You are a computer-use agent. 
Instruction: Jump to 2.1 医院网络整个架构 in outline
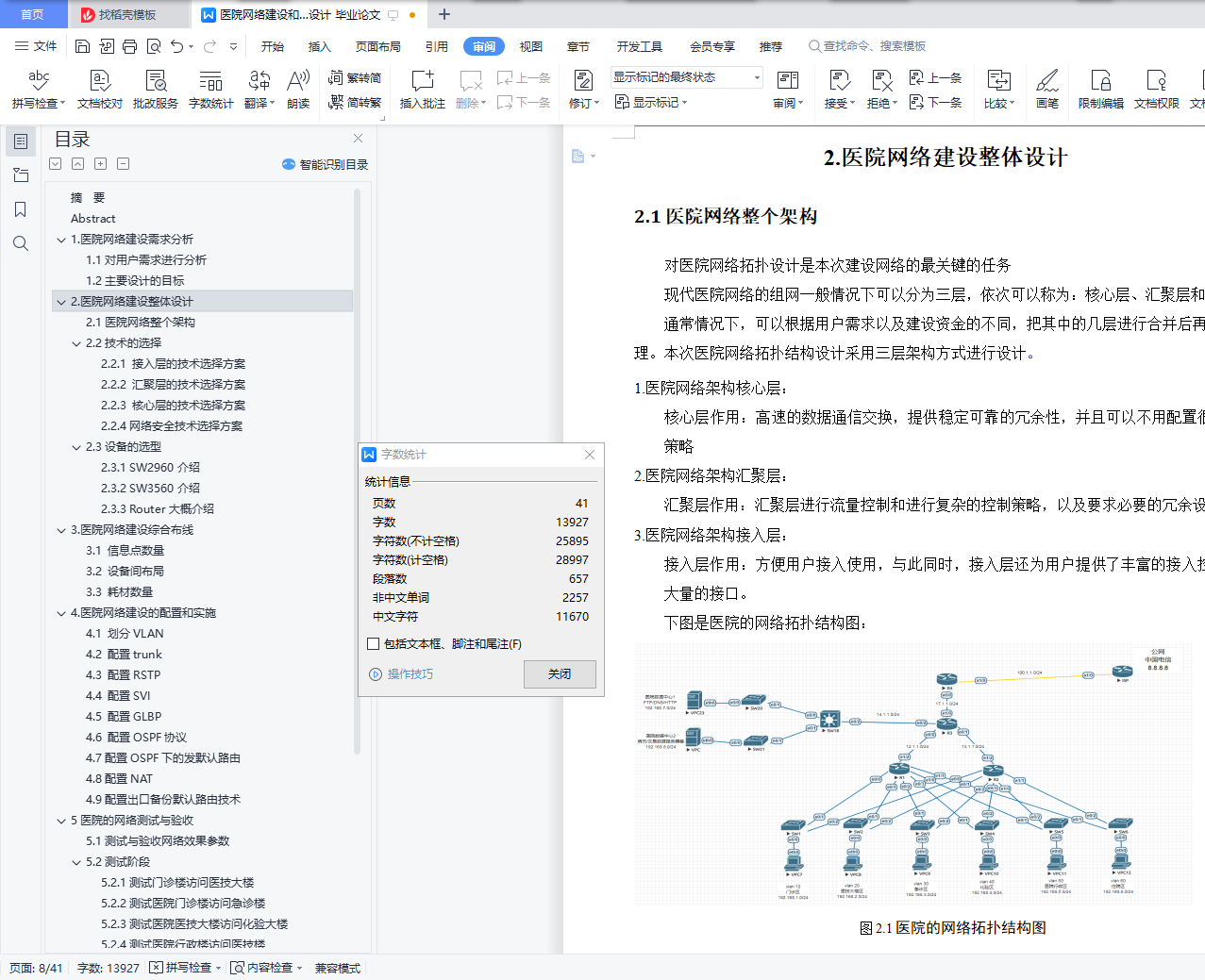[x=140, y=323]
